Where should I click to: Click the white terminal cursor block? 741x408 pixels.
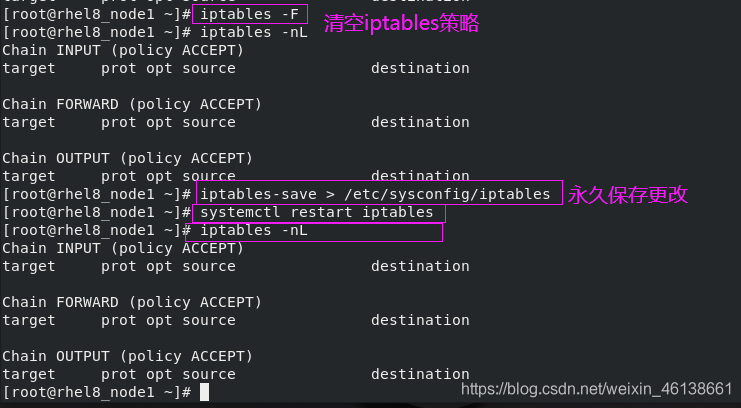tap(204, 392)
